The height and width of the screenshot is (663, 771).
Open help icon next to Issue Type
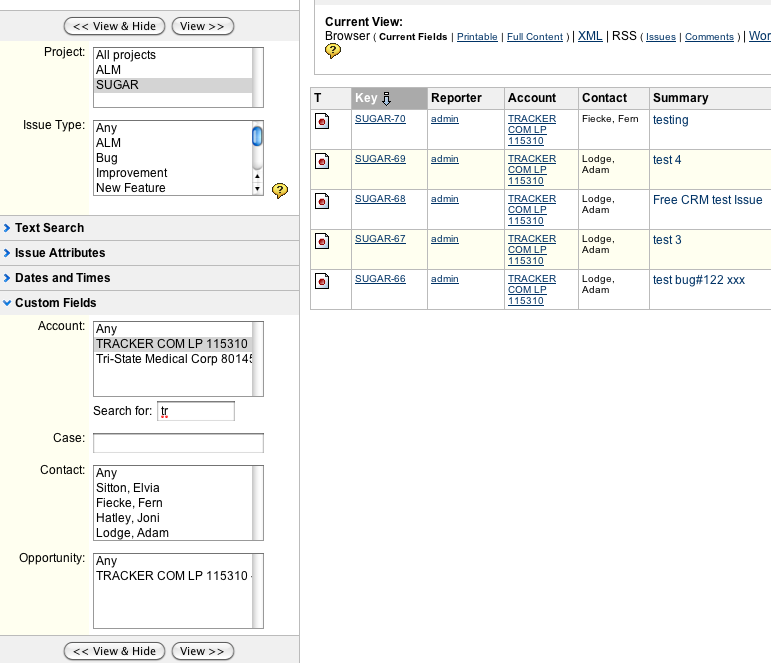(x=280, y=190)
